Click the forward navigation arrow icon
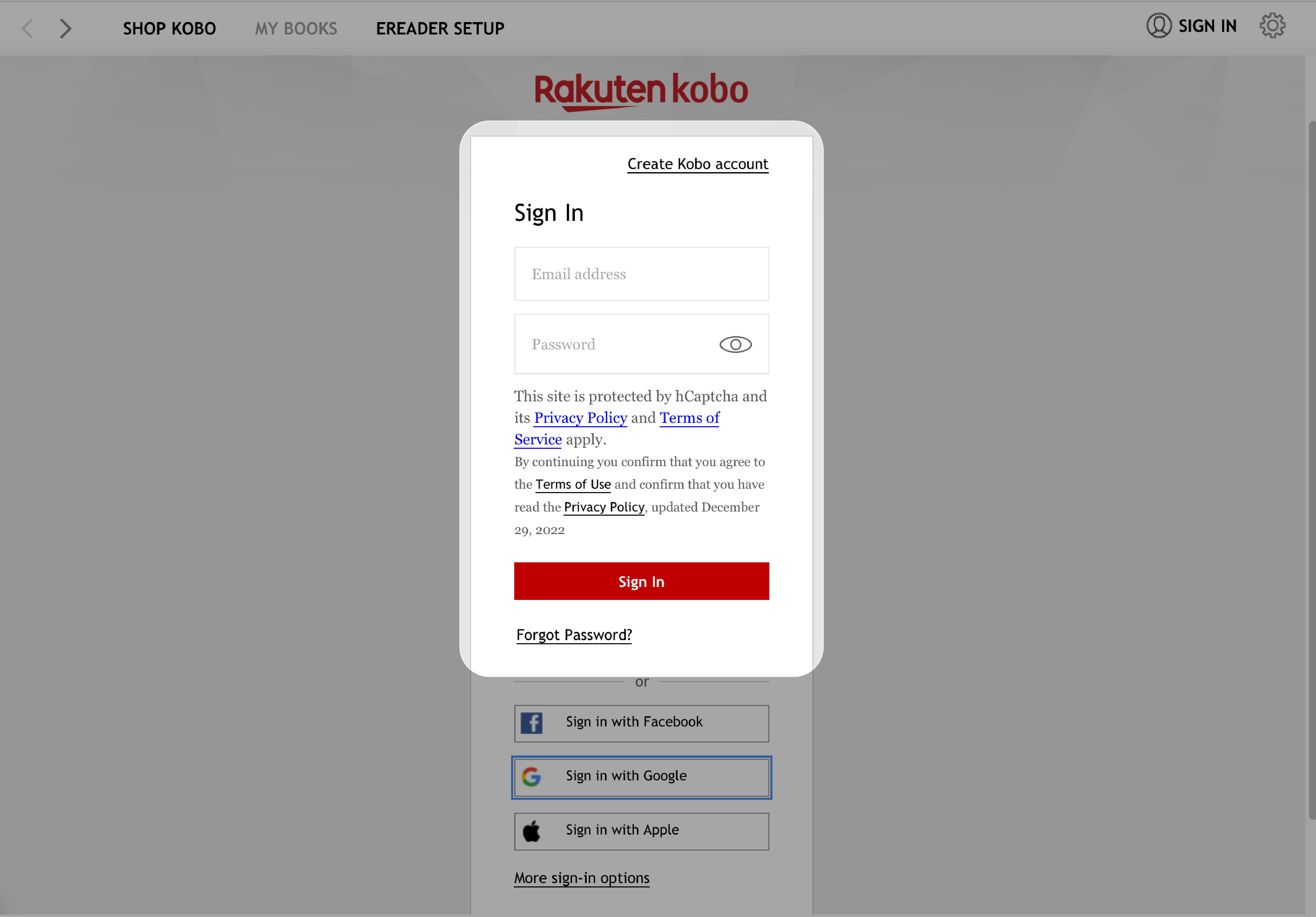 [65, 27]
